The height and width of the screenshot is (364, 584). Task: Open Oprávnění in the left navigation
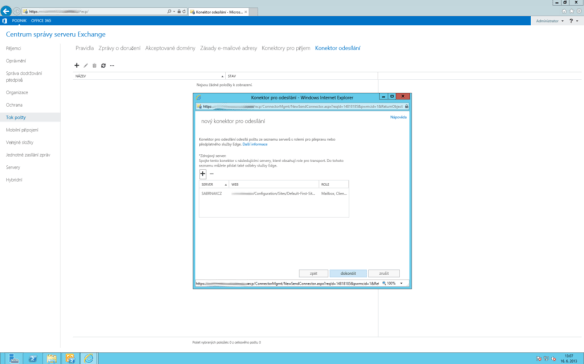point(16,61)
